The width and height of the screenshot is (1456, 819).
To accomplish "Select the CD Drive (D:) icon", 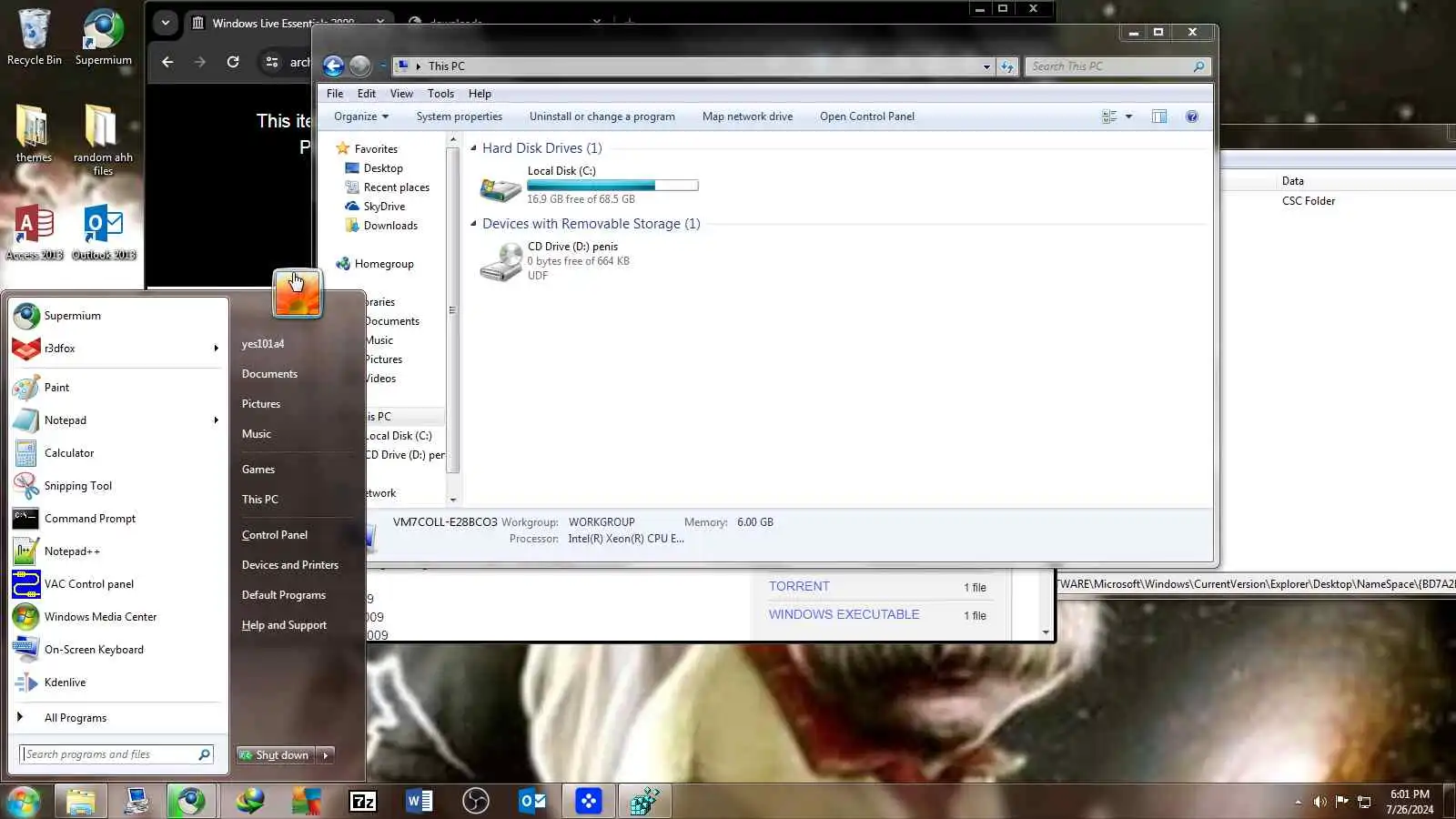I will click(x=500, y=262).
